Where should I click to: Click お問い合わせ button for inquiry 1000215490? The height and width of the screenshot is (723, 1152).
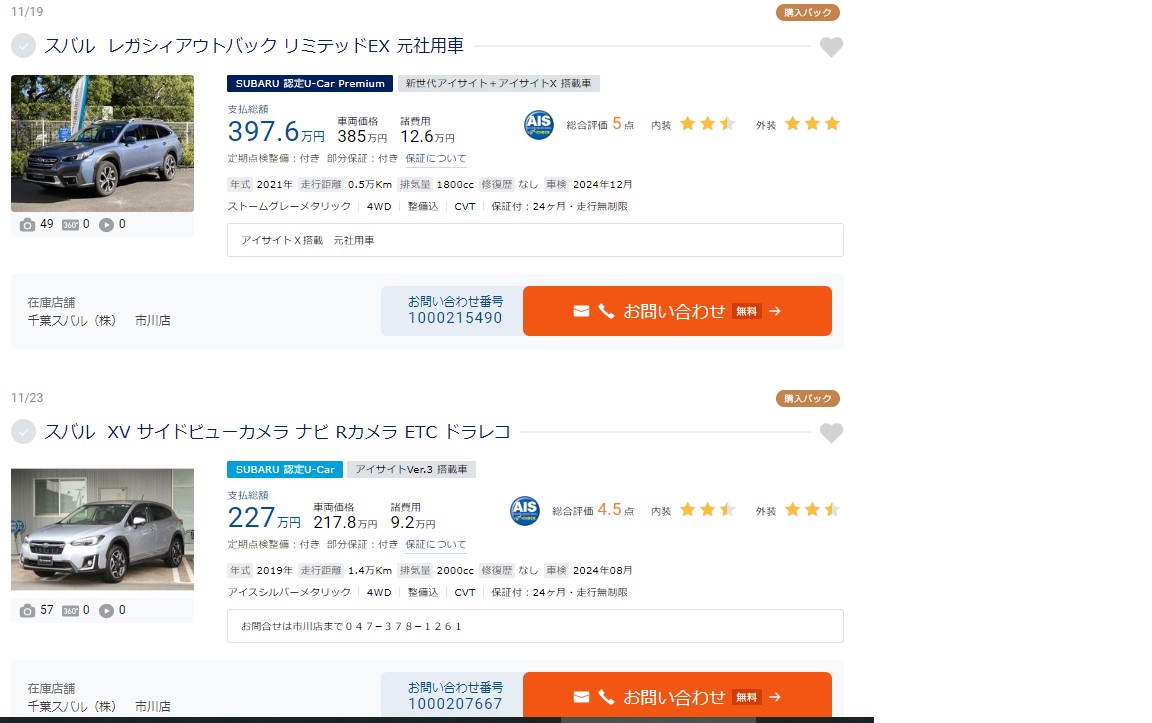[x=677, y=311]
